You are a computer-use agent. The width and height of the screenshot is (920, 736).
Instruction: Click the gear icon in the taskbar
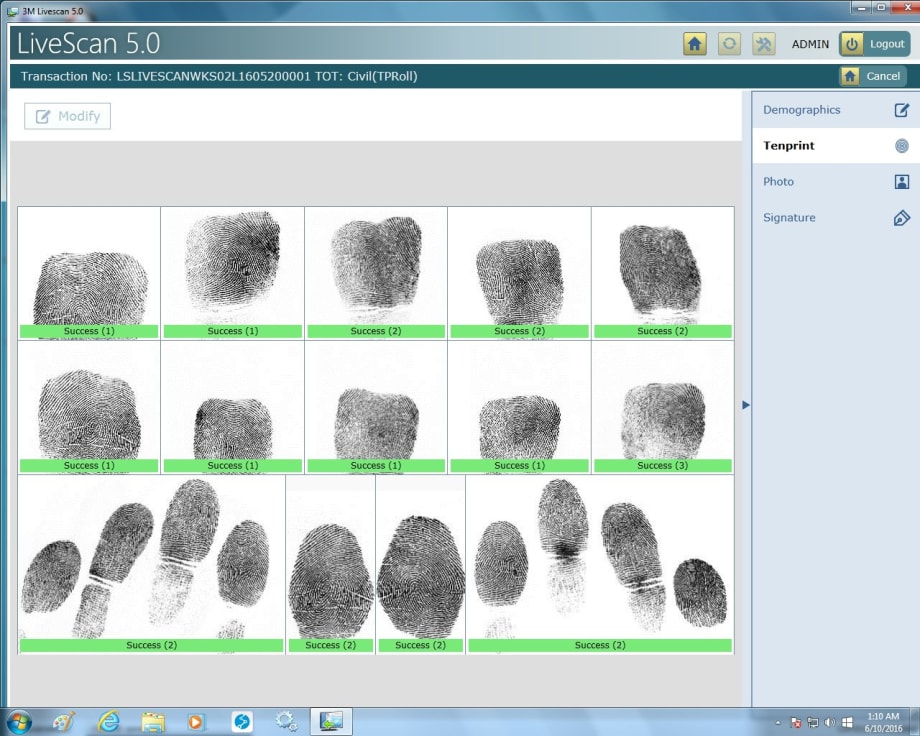pyautogui.click(x=287, y=720)
